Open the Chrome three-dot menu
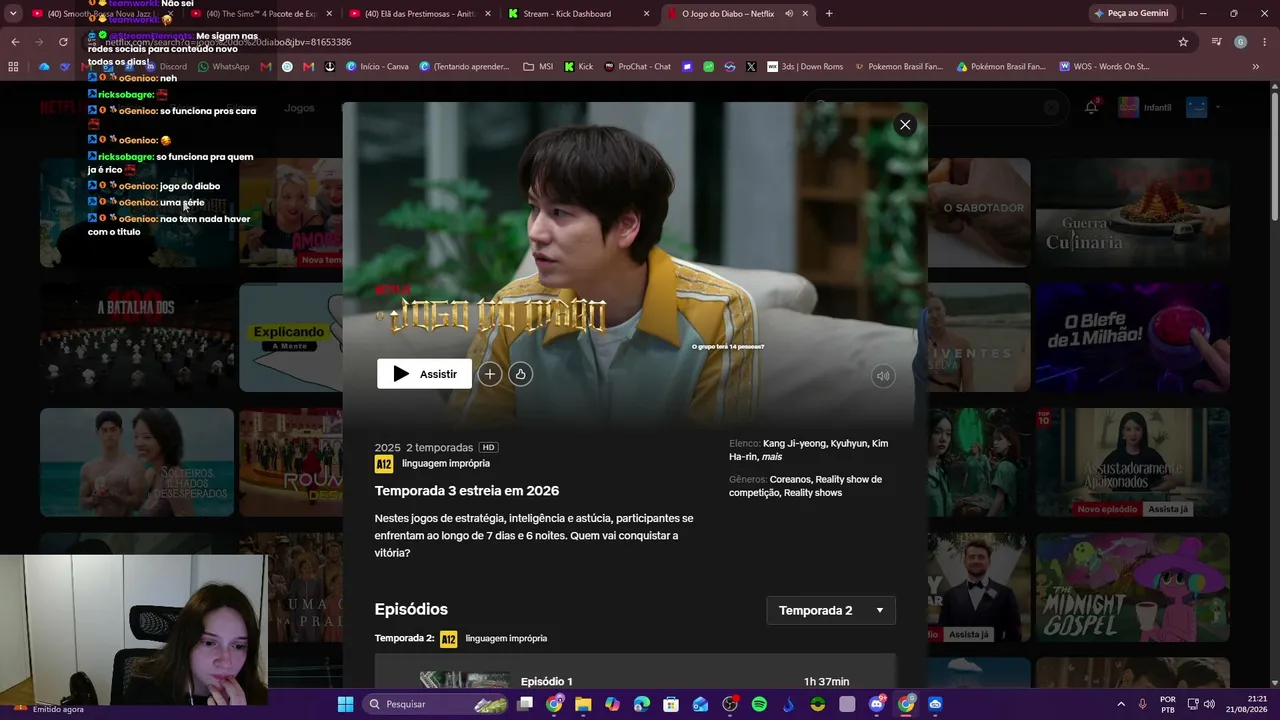1280x720 pixels. click(1265, 42)
